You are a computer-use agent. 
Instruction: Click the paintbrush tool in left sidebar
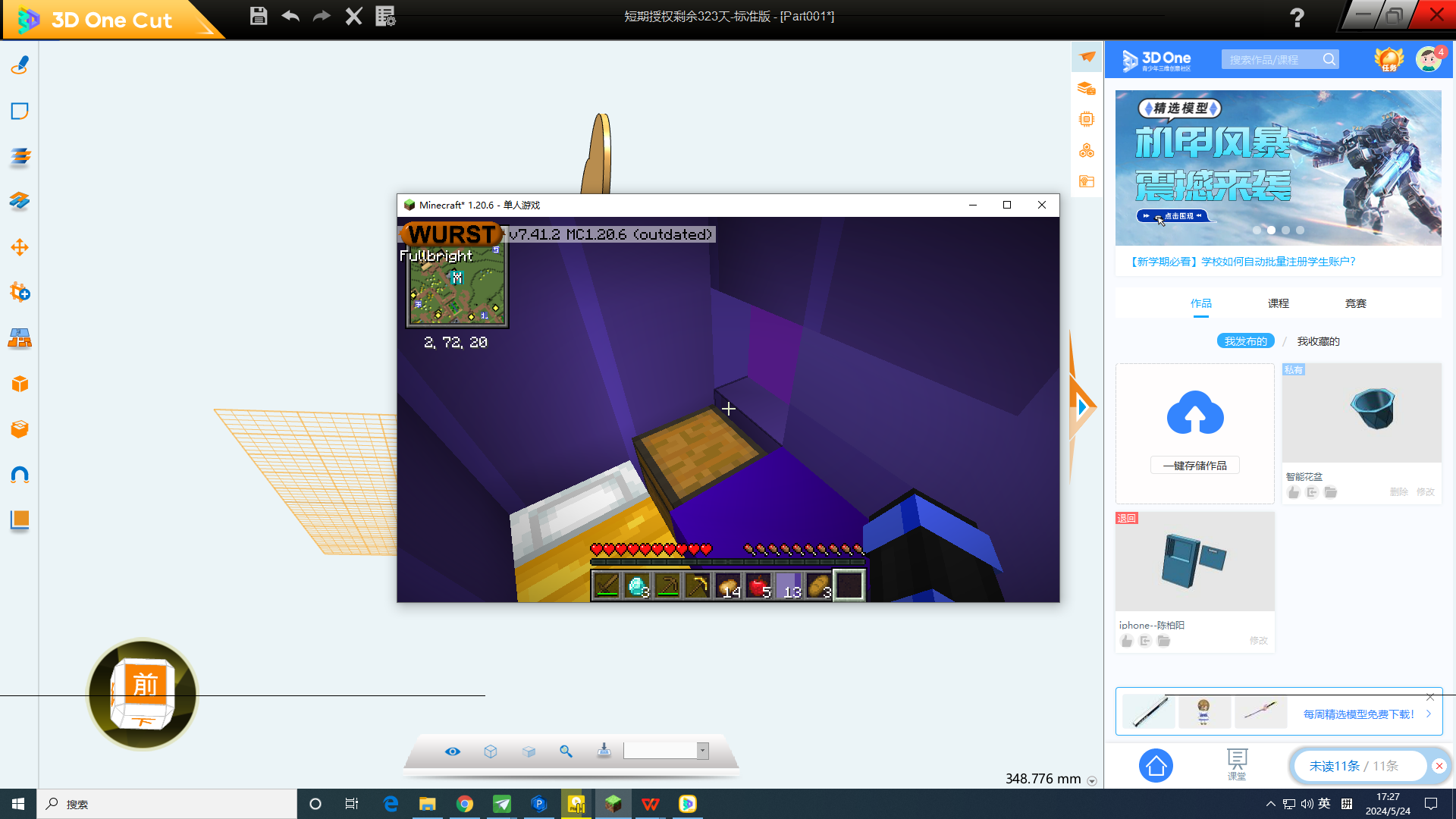coord(20,66)
